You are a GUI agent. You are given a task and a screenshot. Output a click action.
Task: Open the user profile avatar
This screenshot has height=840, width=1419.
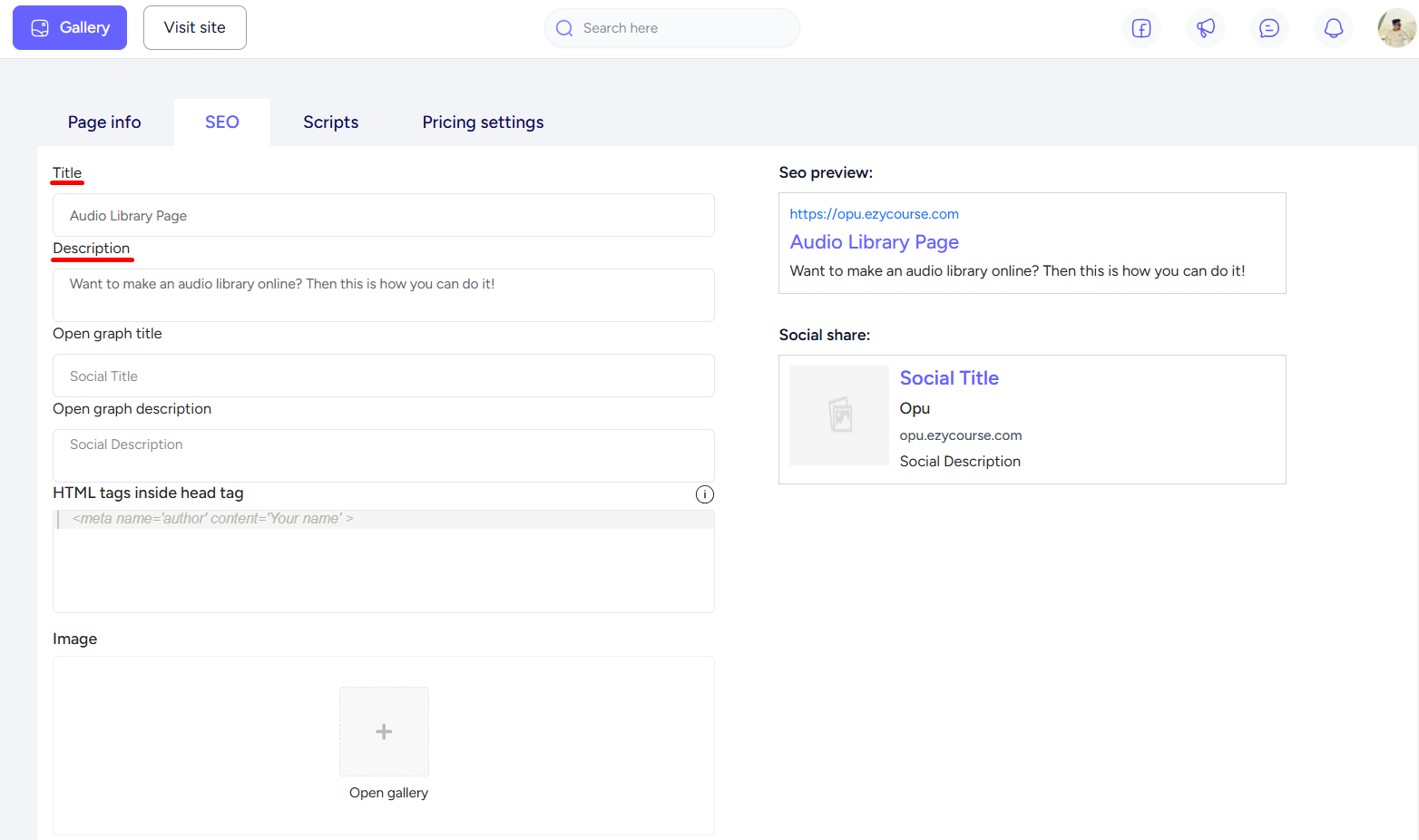click(1396, 28)
